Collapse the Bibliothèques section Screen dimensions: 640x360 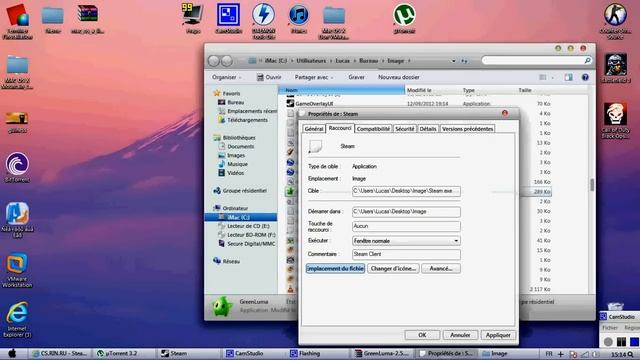click(x=239, y=138)
